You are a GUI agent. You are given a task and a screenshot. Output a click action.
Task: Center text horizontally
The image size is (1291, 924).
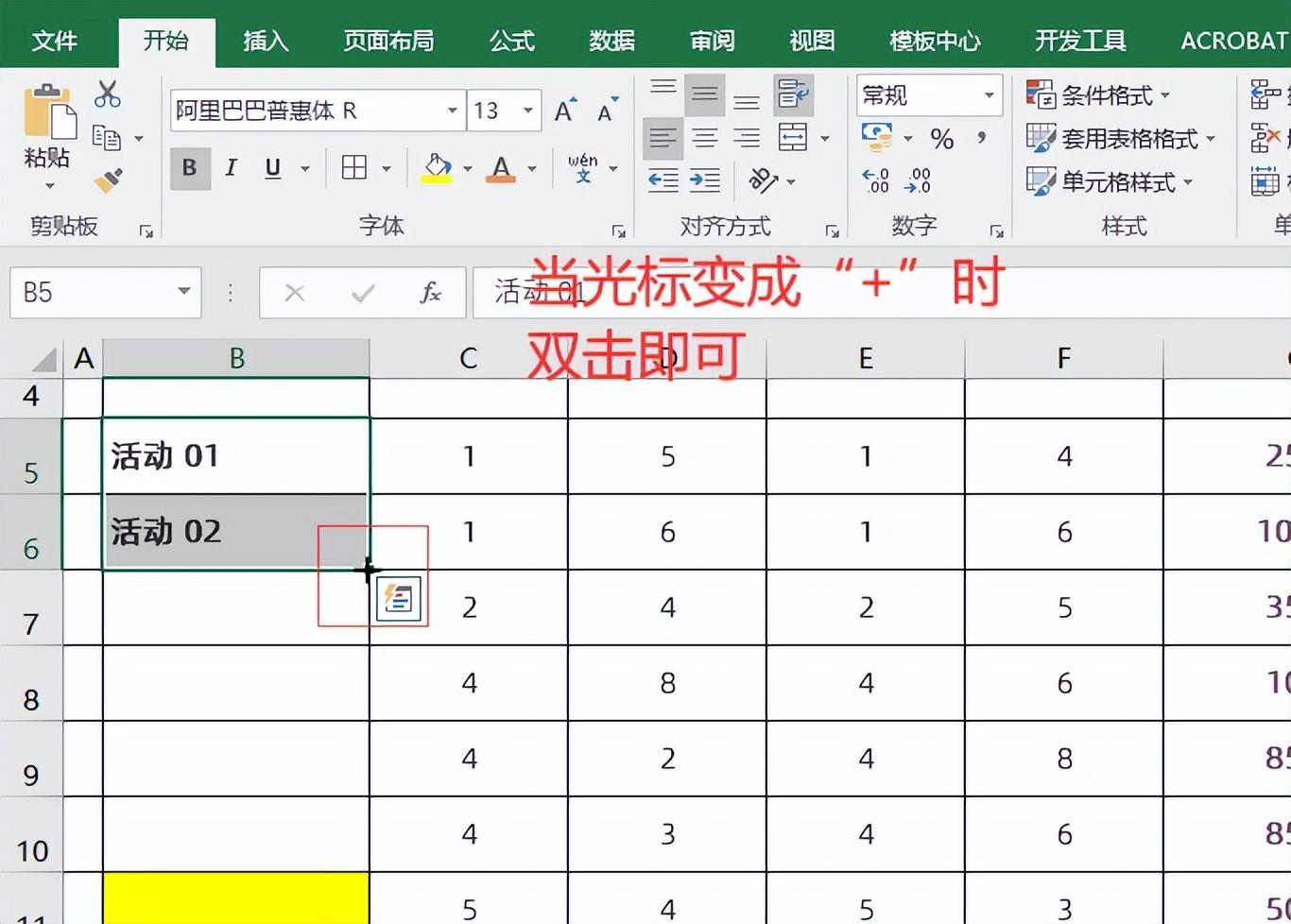[x=705, y=138]
